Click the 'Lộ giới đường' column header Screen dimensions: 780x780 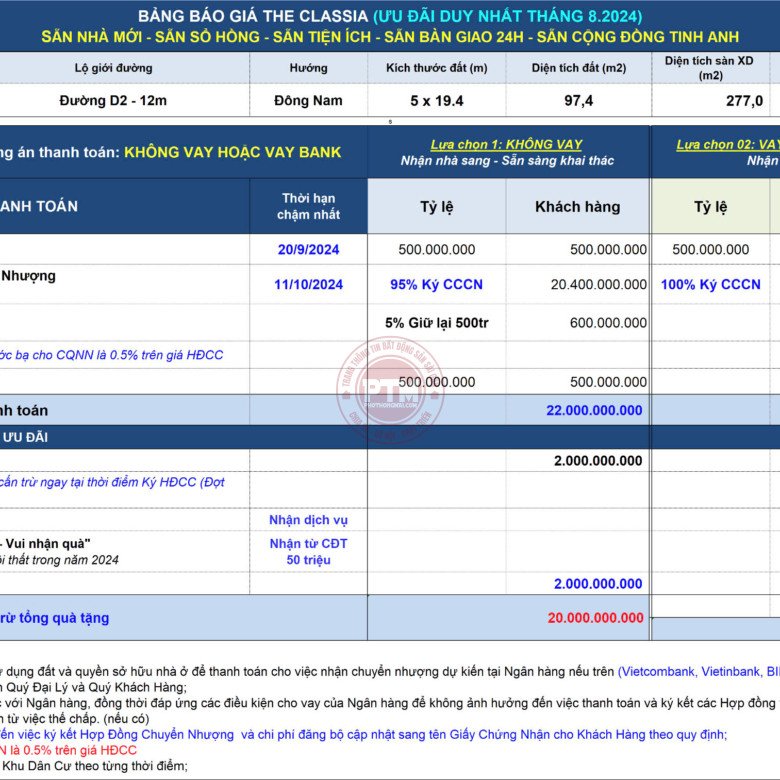[113, 68]
